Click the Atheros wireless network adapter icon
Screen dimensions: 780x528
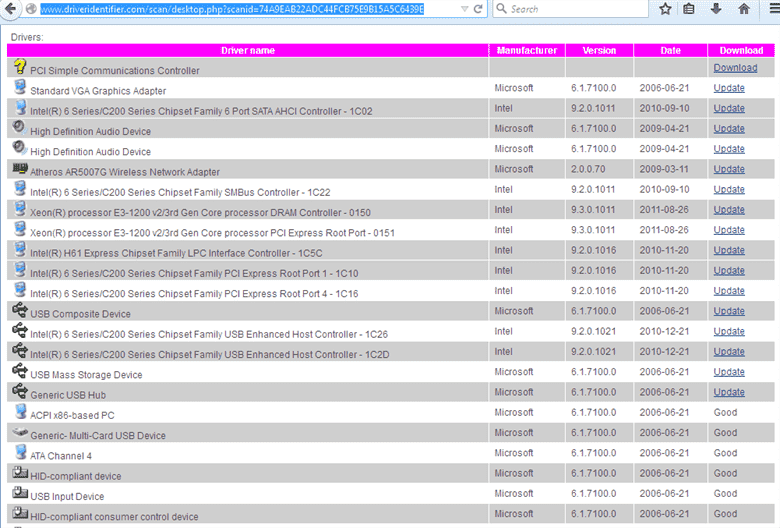pyautogui.click(x=20, y=169)
